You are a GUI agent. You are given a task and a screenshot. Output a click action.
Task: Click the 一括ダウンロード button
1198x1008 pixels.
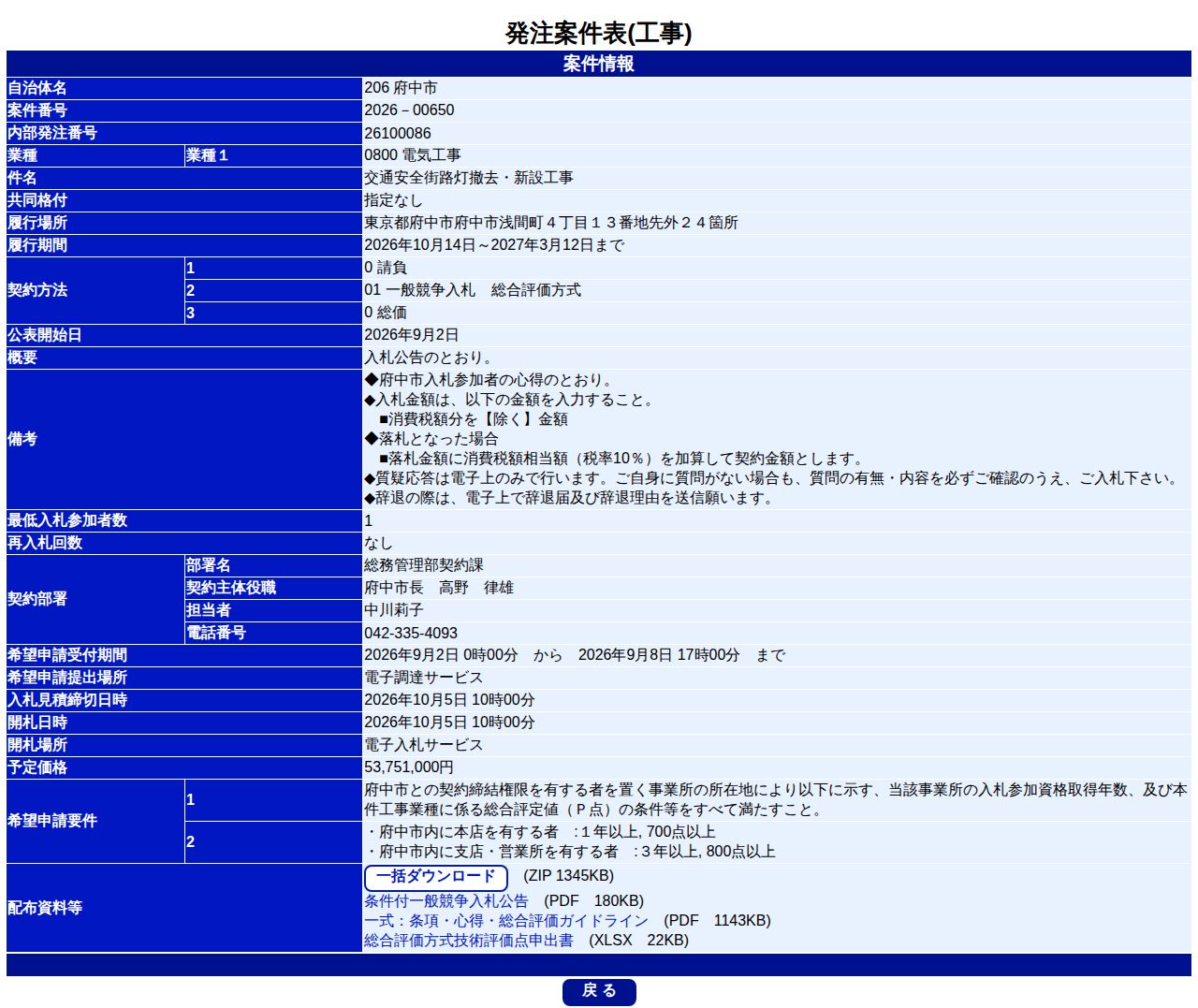coord(436,877)
